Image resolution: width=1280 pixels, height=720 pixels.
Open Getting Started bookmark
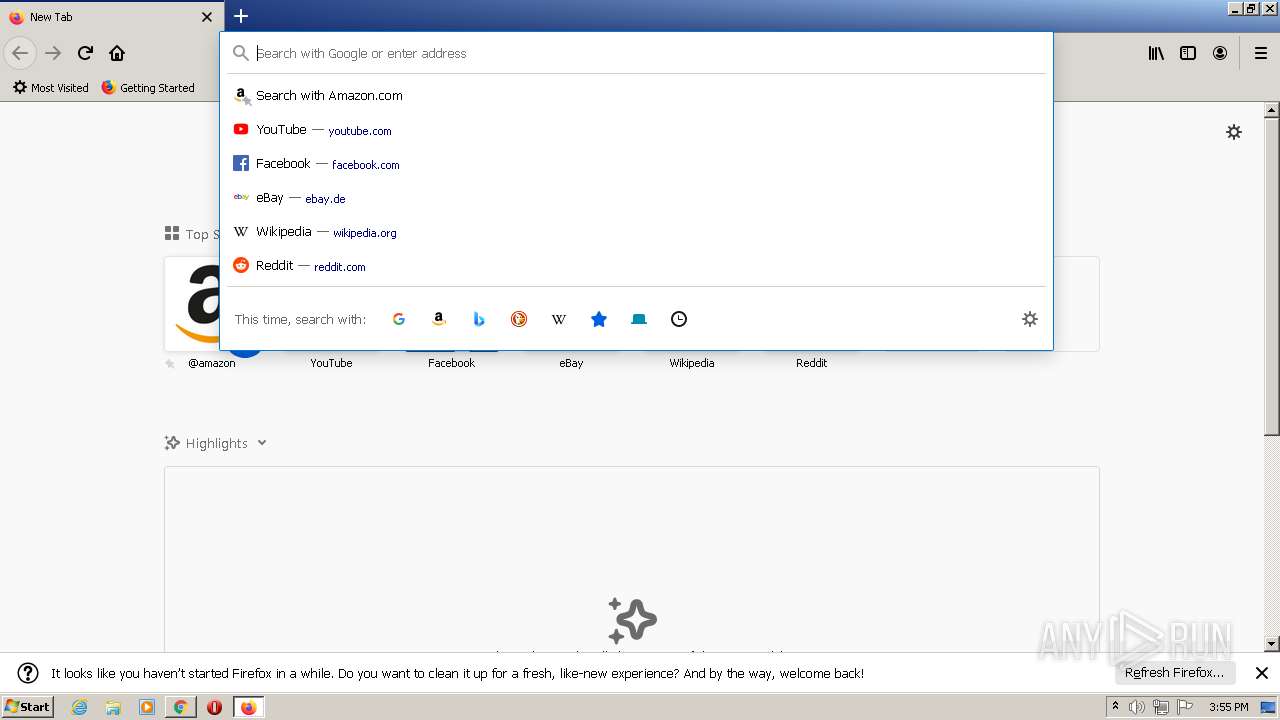[148, 87]
